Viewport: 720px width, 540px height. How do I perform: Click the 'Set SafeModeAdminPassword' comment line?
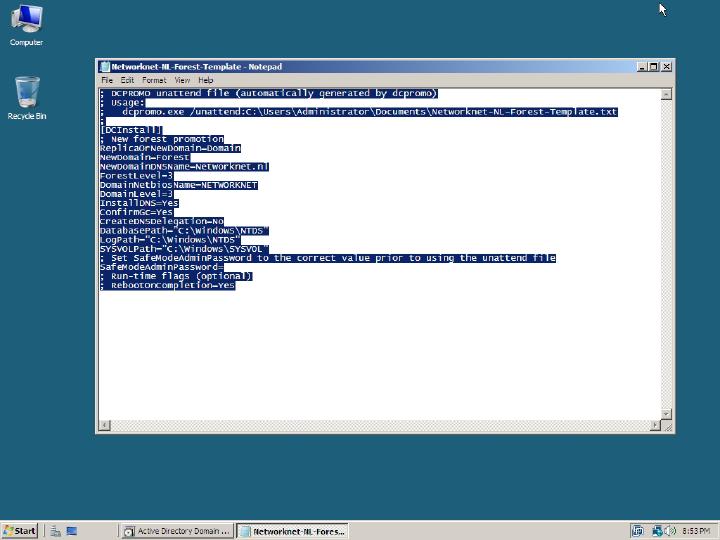[x=328, y=258]
